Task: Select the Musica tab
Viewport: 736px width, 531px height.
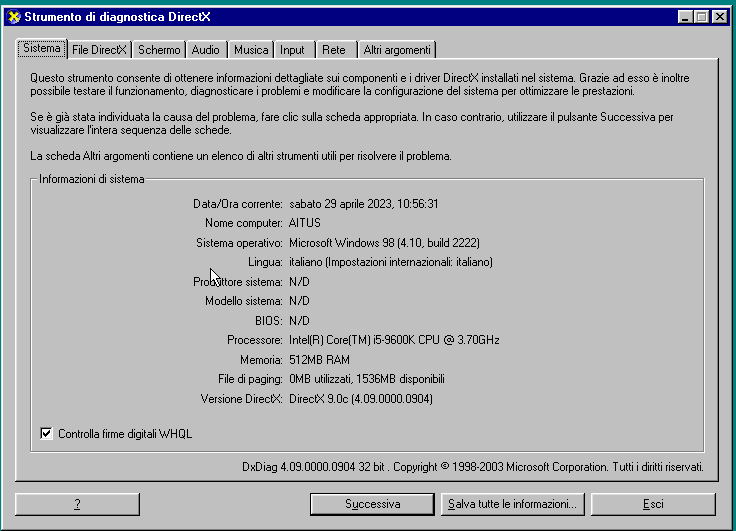Action: tap(251, 50)
